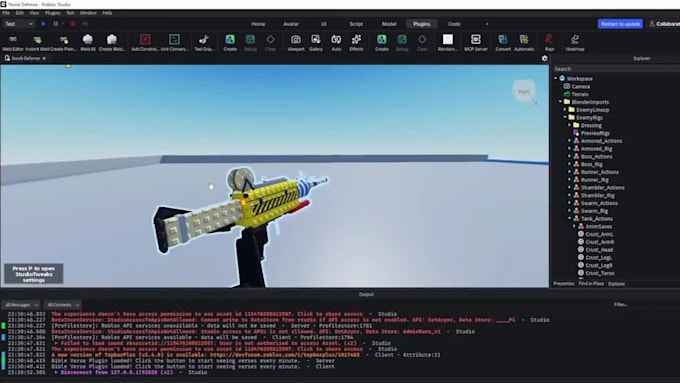Open the All Contexts filter dropdown
This screenshot has width=680, height=383.
(62, 305)
